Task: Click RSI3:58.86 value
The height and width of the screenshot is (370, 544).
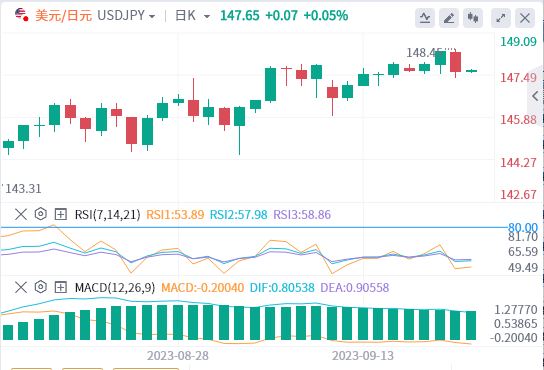Action: click(x=302, y=215)
